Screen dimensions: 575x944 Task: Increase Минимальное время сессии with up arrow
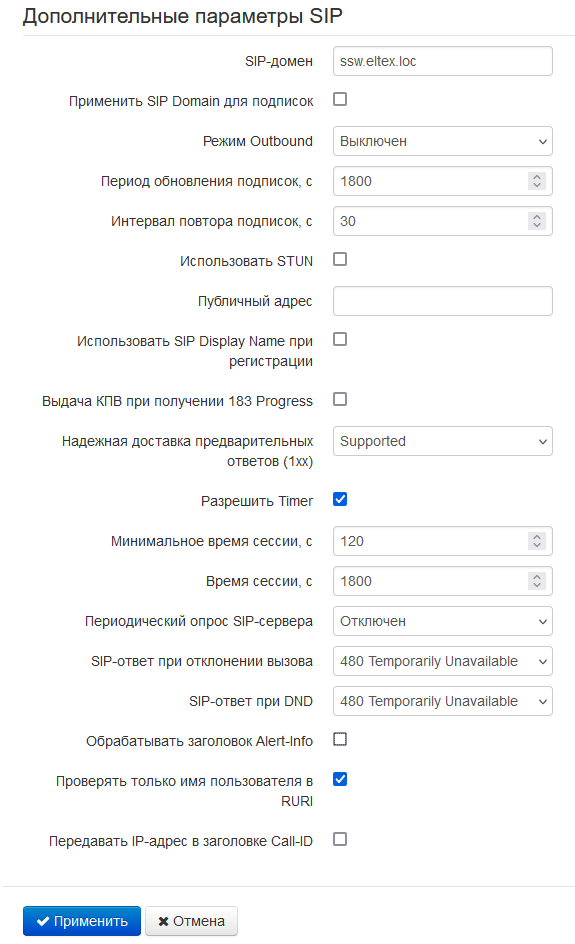[x=537, y=537]
